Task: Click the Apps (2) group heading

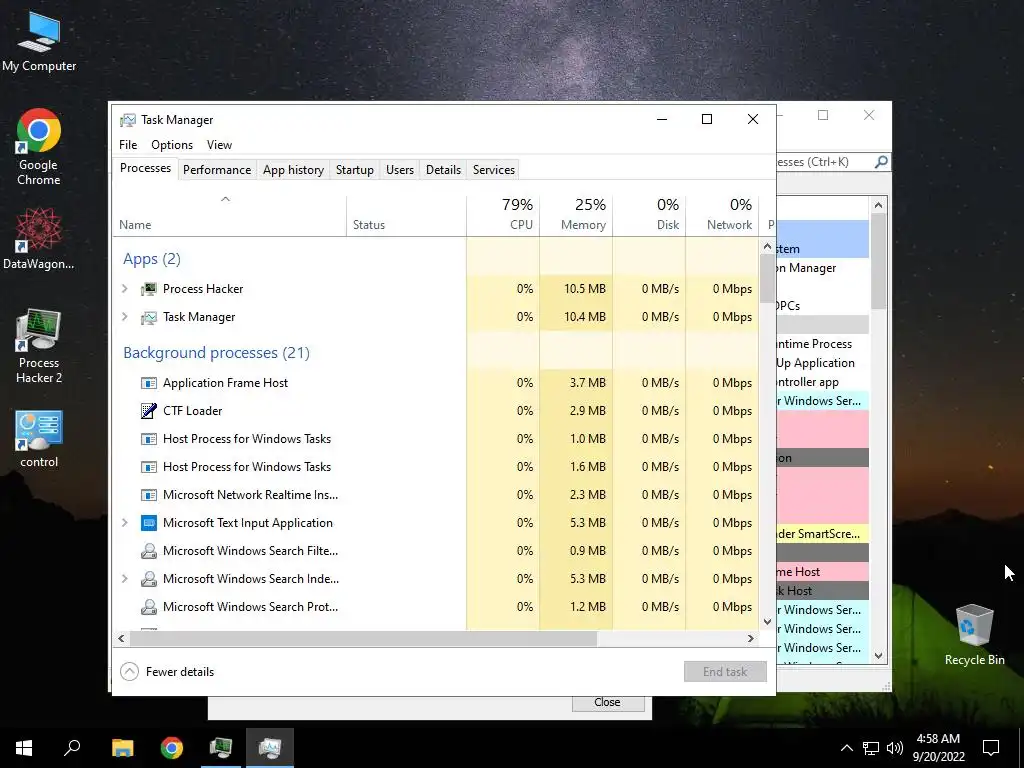Action: coord(152,259)
